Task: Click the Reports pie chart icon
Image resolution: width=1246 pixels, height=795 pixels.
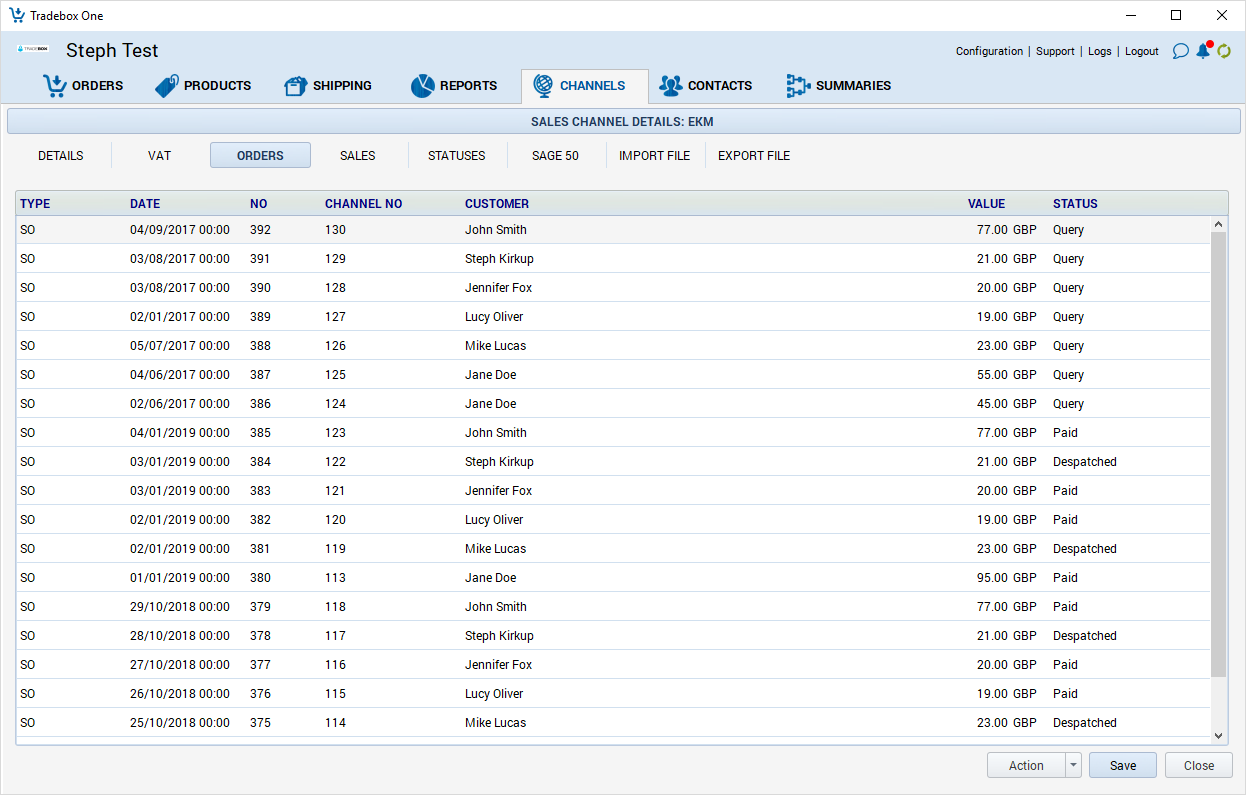Action: tap(422, 86)
